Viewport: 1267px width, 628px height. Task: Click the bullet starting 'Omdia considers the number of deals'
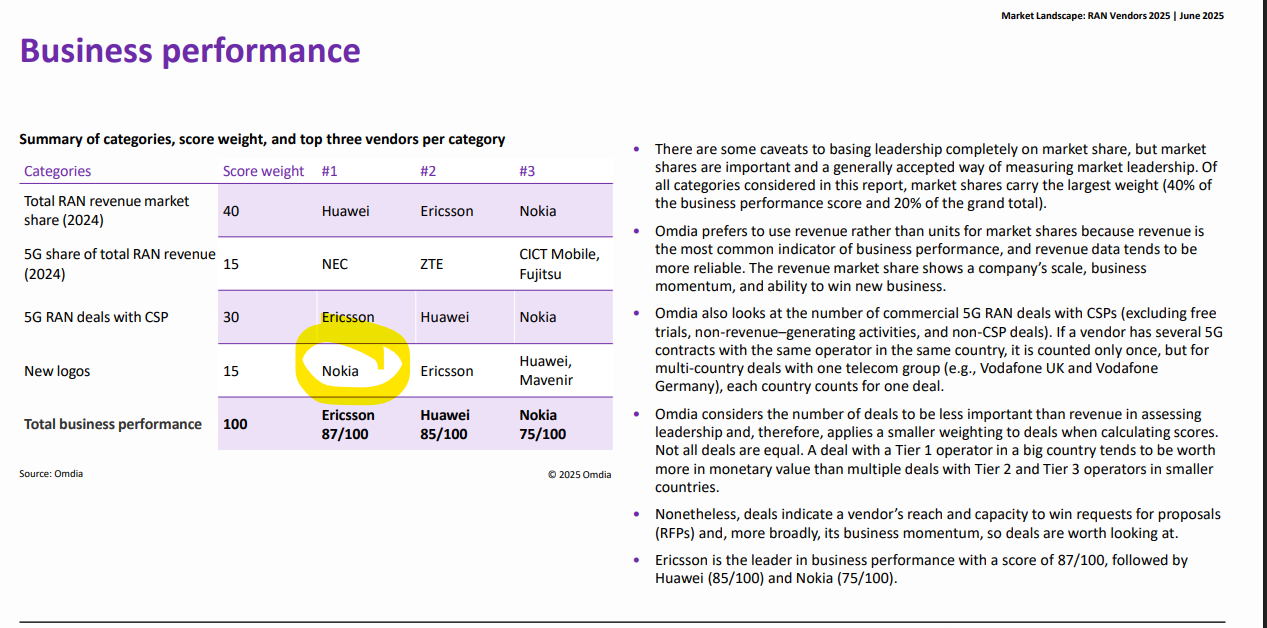[x=936, y=451]
